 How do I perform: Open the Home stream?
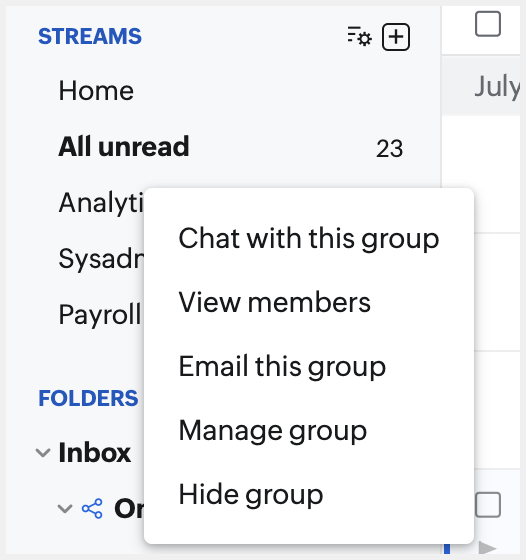pos(96,91)
